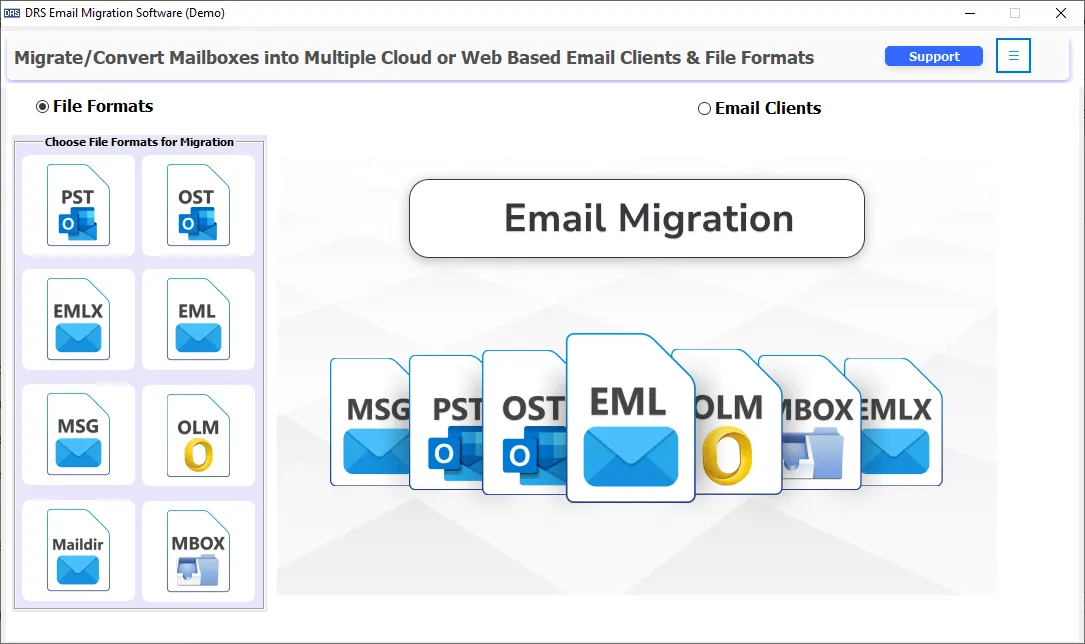This screenshot has width=1085, height=644.
Task: Click the Email Migration banner
Action: click(636, 218)
